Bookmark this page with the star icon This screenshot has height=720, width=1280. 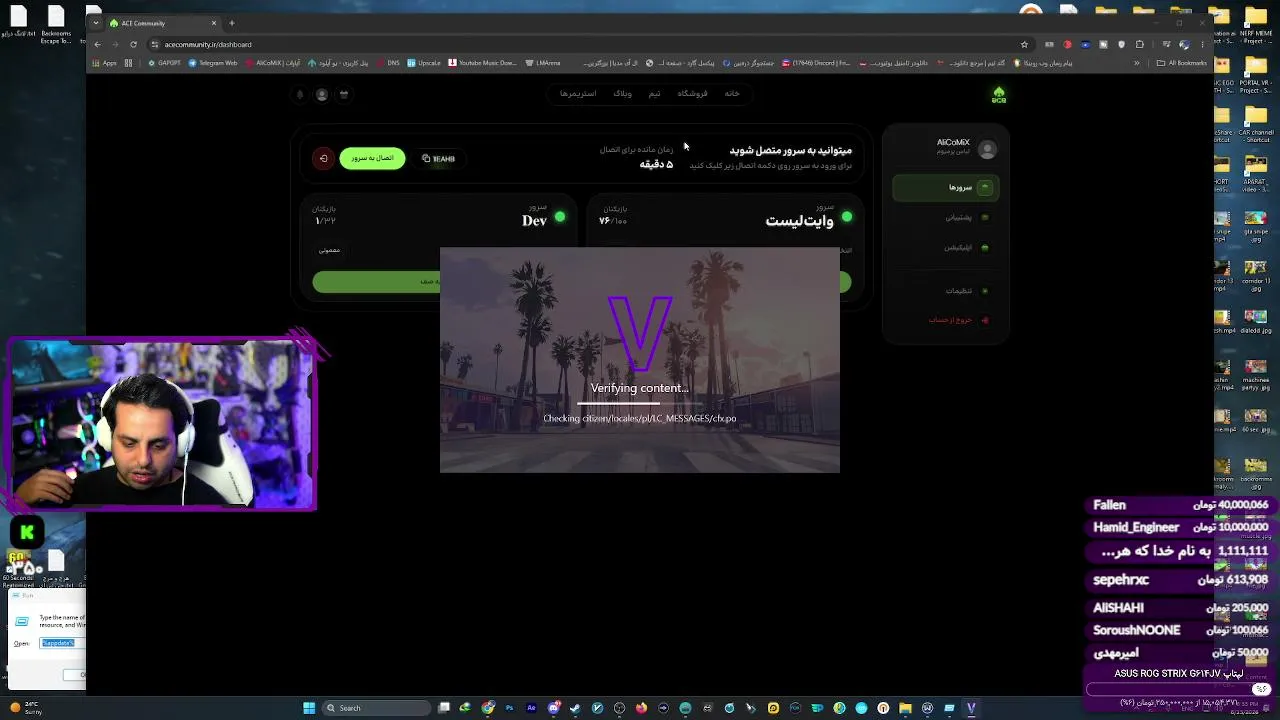pyautogui.click(x=1024, y=44)
